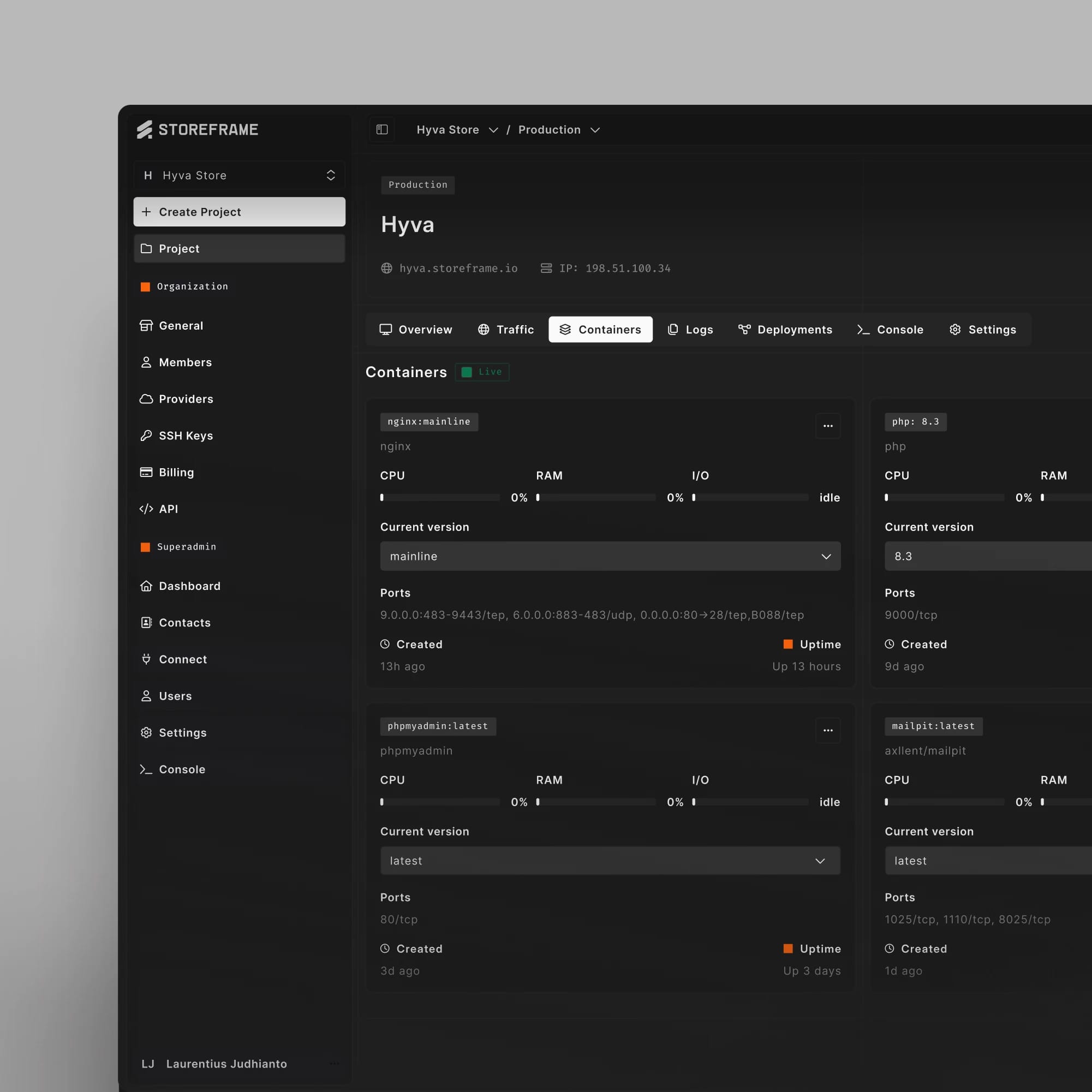Open mailpit latest version dropdown
This screenshot has width=1092, height=1092.
pyautogui.click(x=988, y=860)
